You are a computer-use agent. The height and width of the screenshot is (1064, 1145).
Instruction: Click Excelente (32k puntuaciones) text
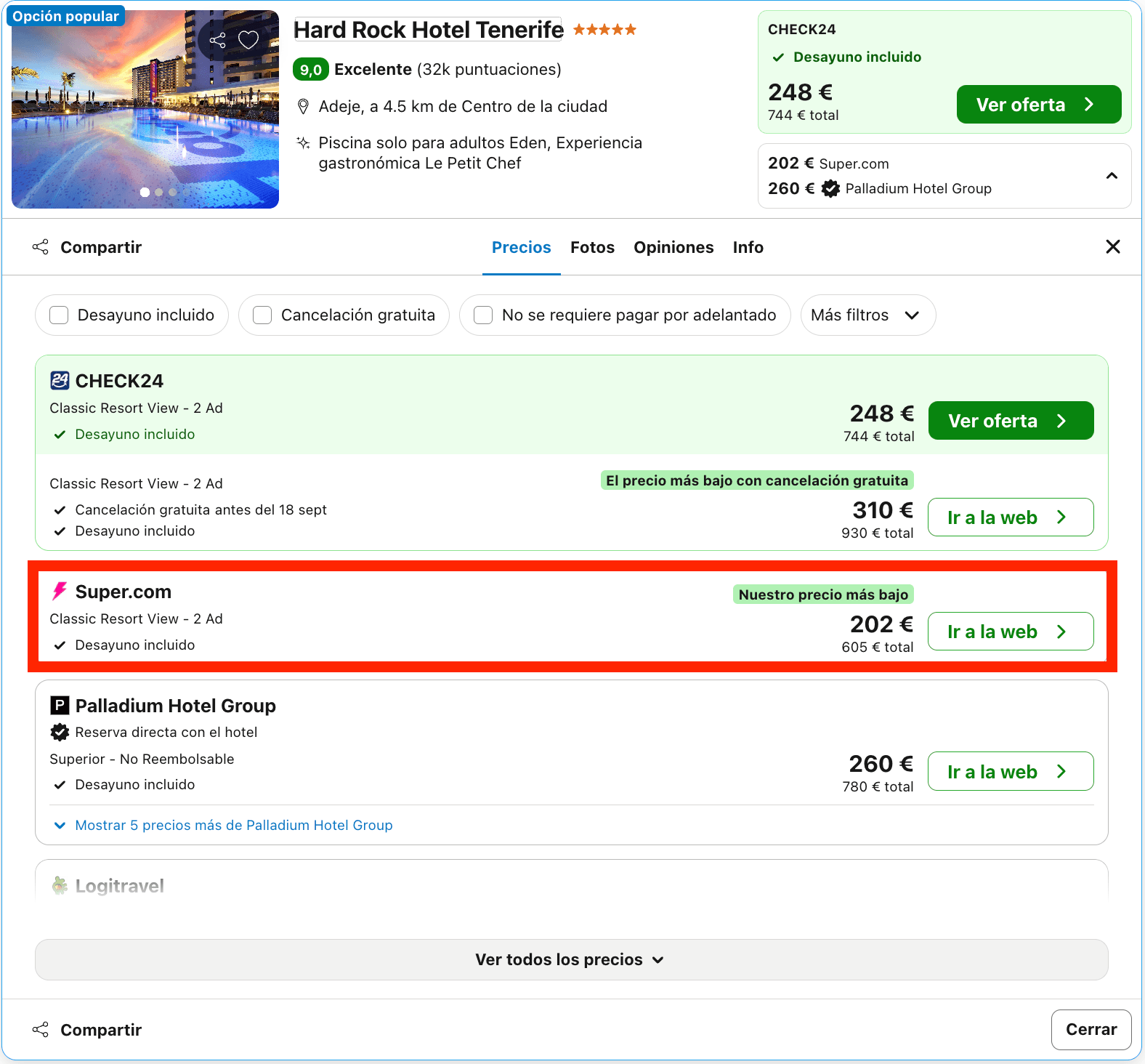[448, 70]
